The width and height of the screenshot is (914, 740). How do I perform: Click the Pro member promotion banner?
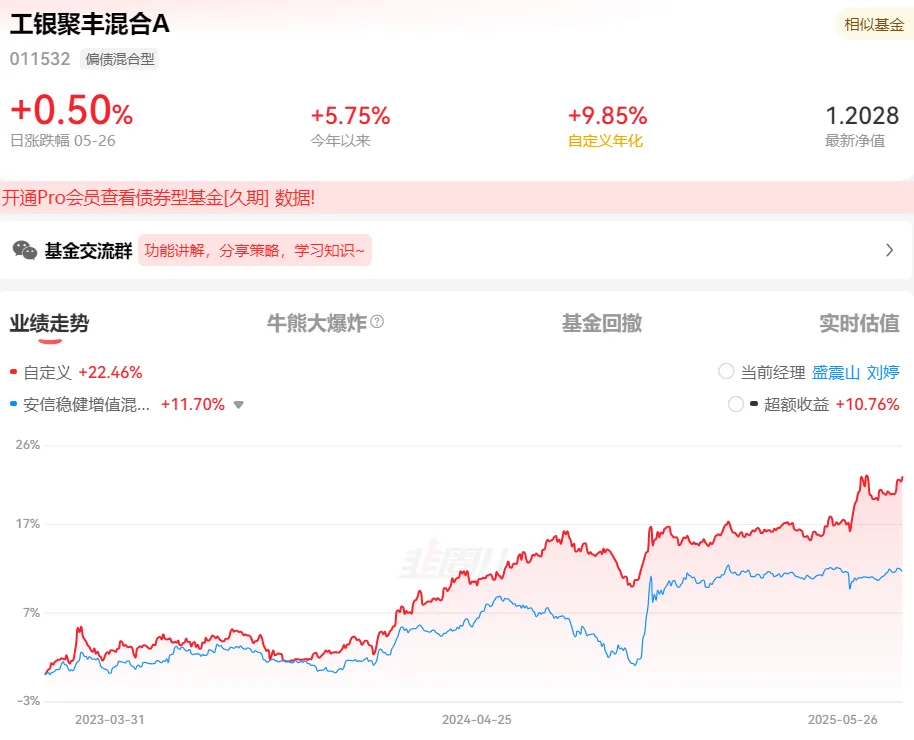tap(457, 198)
